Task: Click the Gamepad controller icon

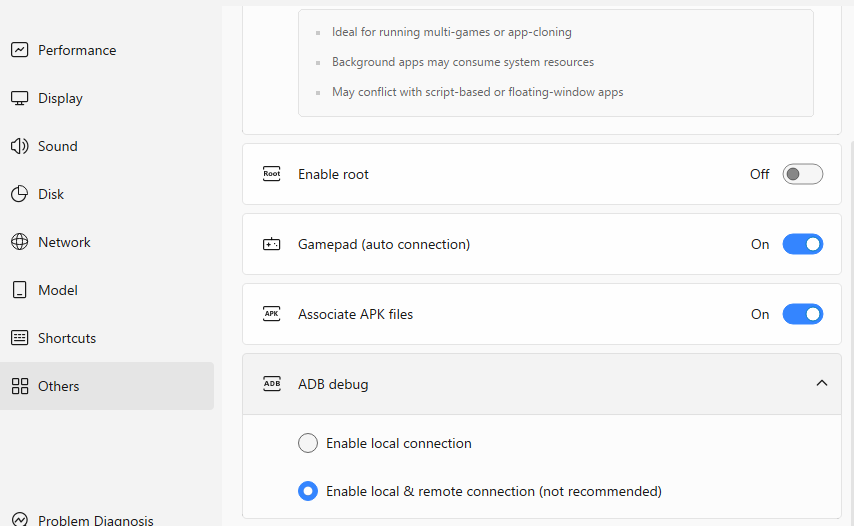Action: (x=271, y=244)
